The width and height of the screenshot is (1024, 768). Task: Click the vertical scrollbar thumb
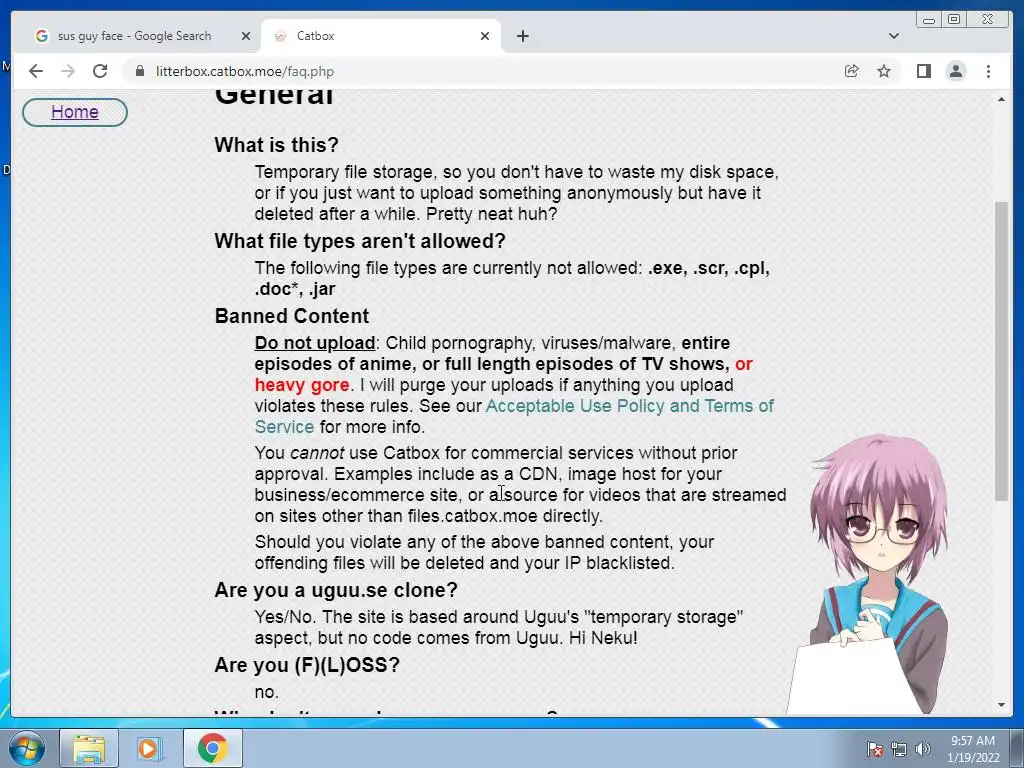click(1001, 351)
